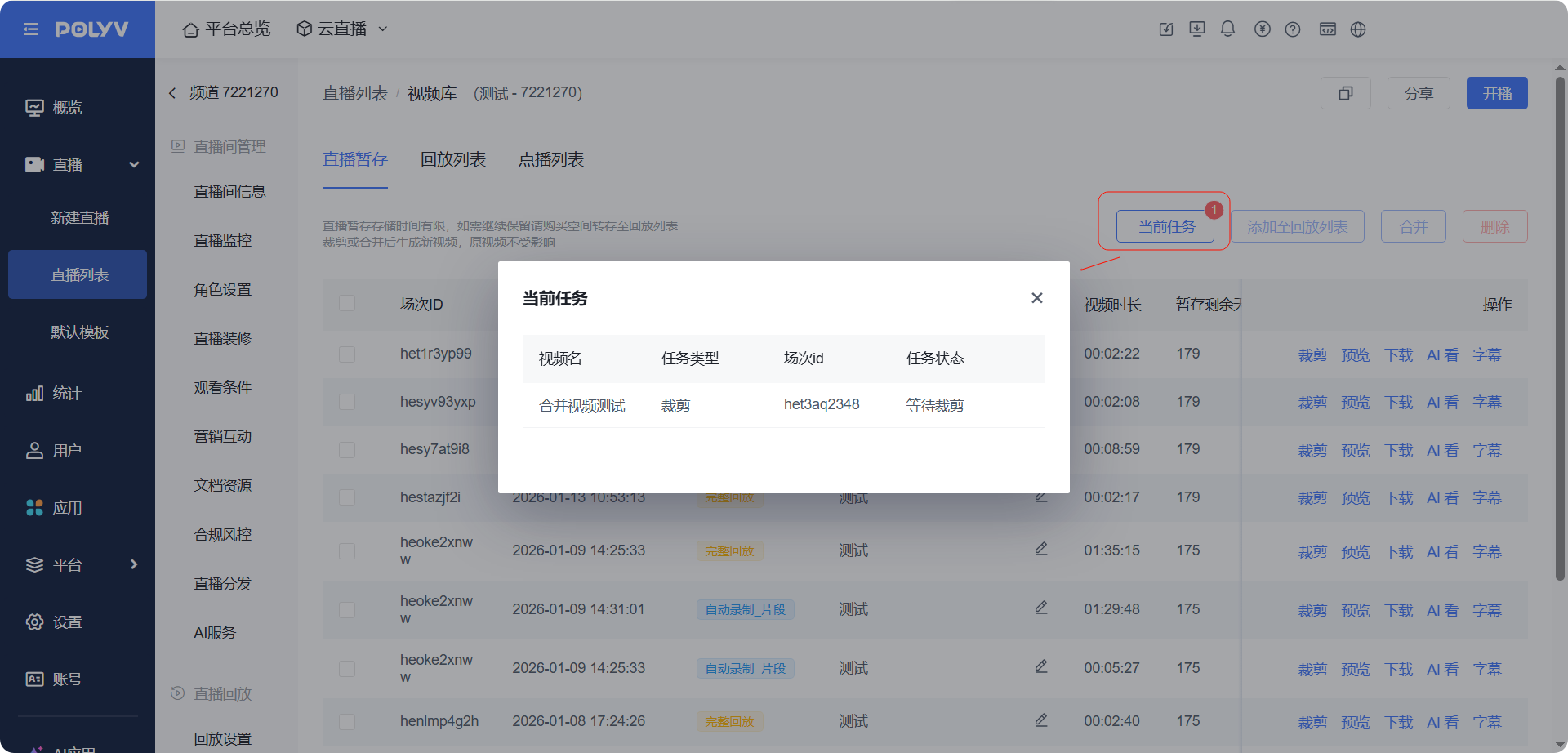Viewport: 1568px width, 753px height.
Task: Switch to the 回放列表 tab
Action: coord(453,160)
